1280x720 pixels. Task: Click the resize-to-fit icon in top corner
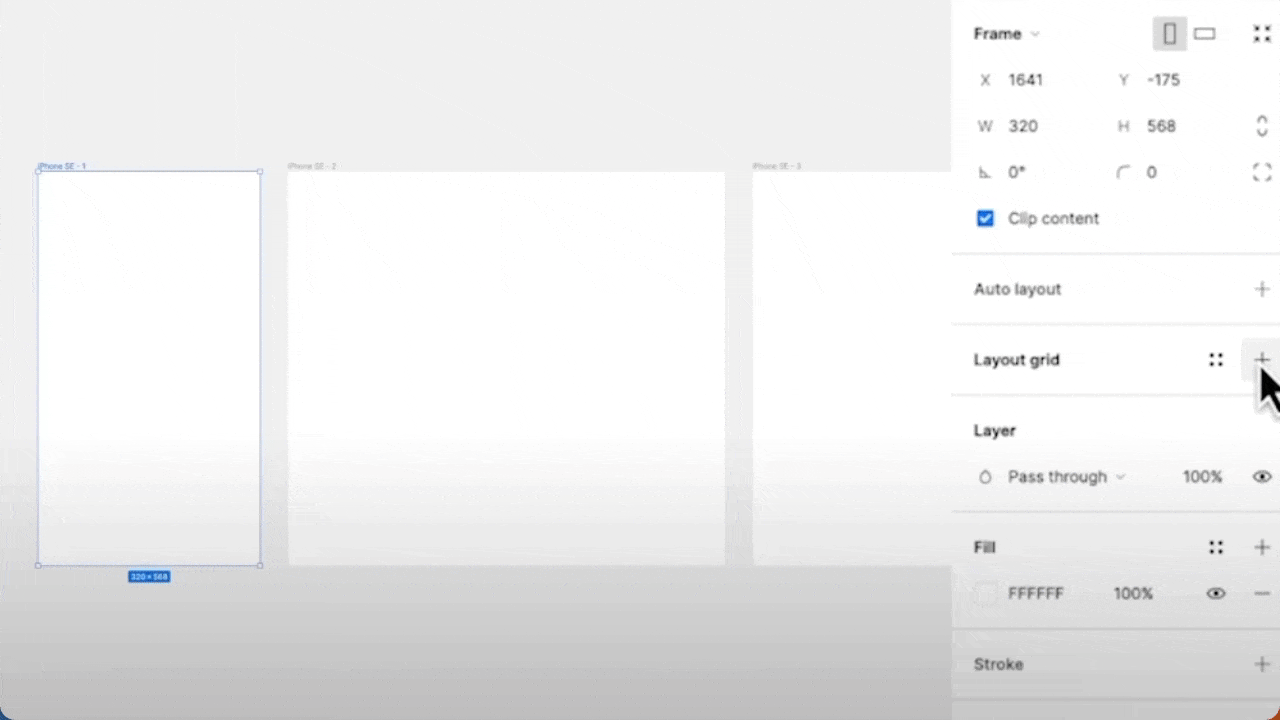(1261, 33)
